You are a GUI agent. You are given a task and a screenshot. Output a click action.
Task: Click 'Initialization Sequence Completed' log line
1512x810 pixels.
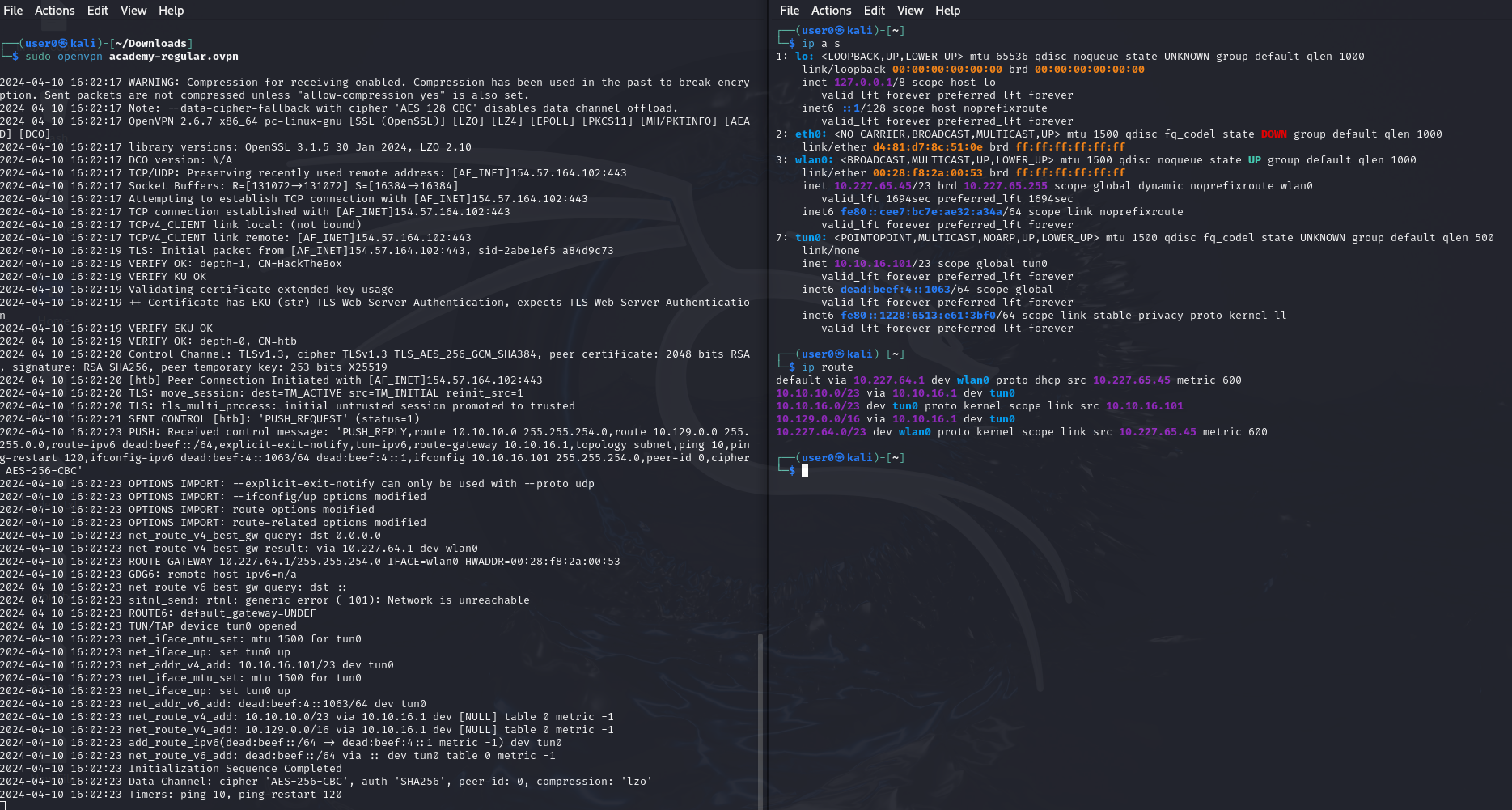tap(235, 769)
